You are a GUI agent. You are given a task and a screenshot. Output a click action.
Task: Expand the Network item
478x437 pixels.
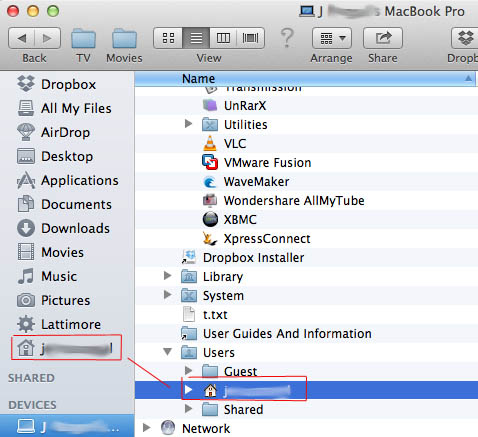[x=146, y=427]
